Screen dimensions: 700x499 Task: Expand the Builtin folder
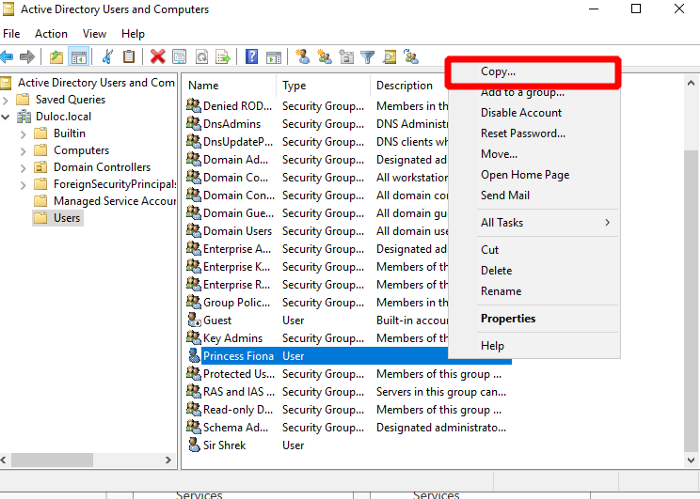pos(23,134)
